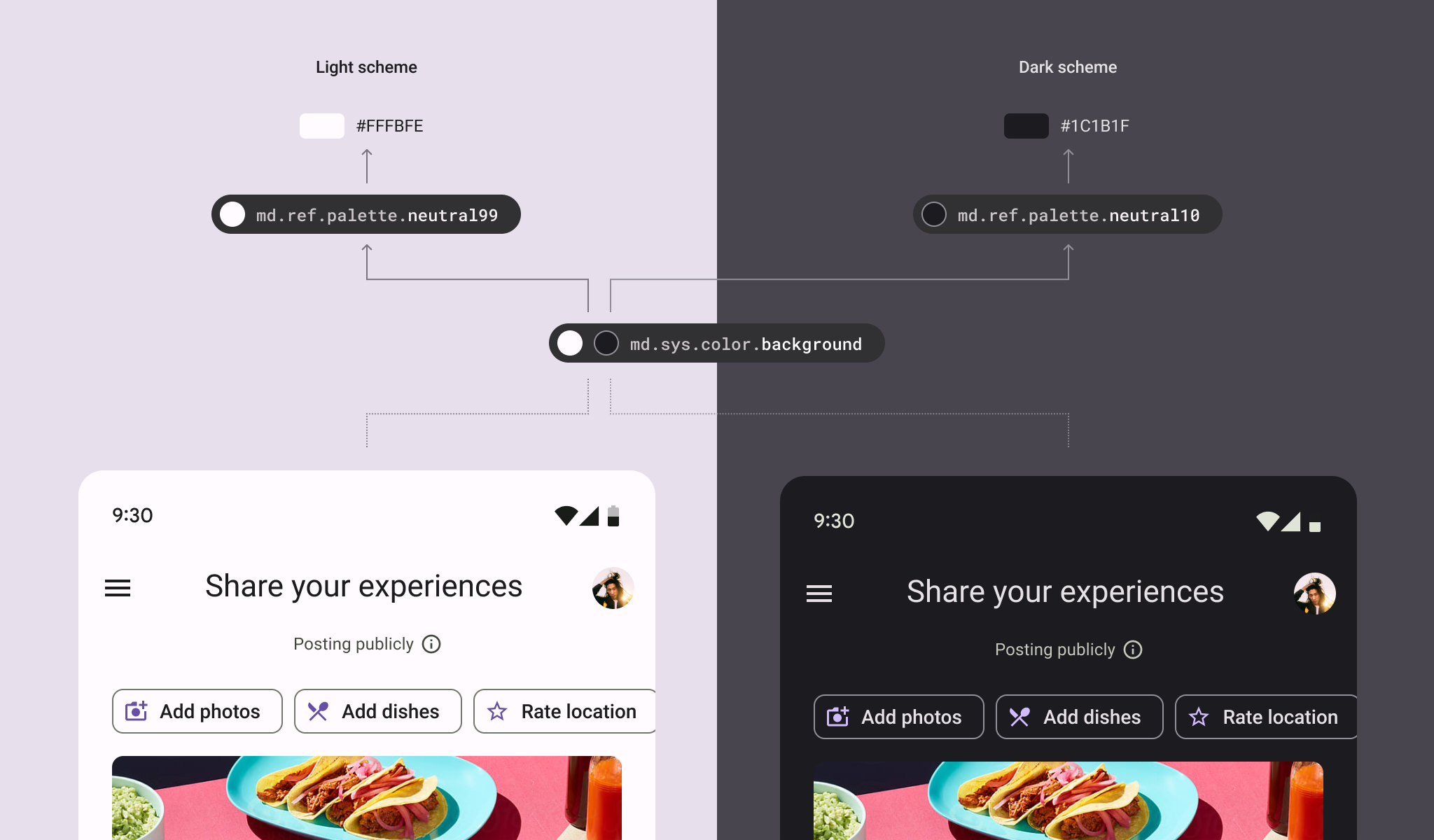Image resolution: width=1434 pixels, height=840 pixels.
Task: Click the profile avatar in dark mockup
Action: (x=1315, y=594)
